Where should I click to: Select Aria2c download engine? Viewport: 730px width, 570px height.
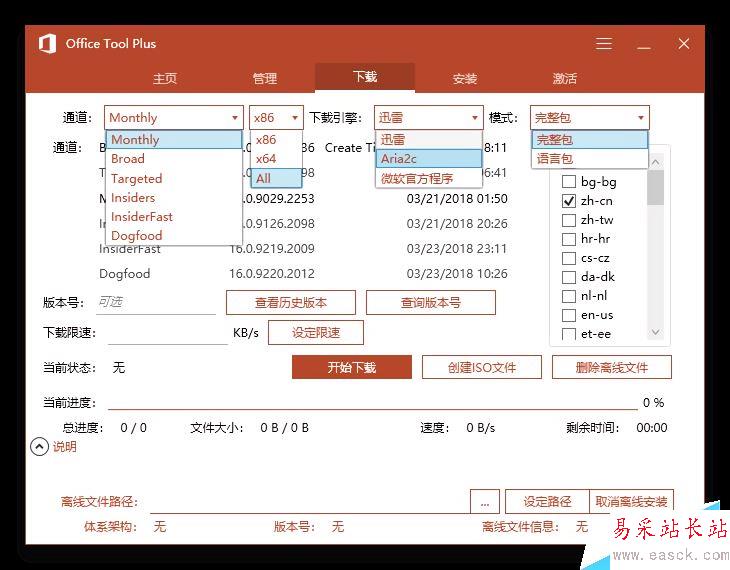(x=428, y=158)
